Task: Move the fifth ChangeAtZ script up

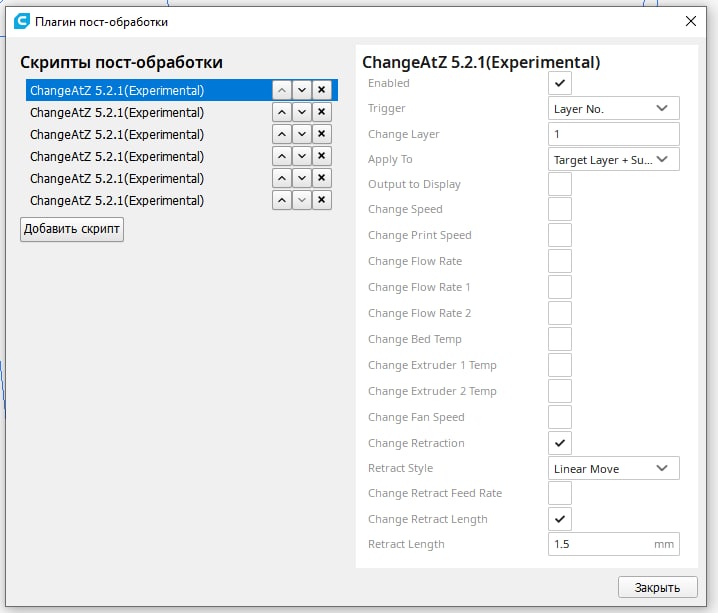Action: pyautogui.click(x=282, y=178)
